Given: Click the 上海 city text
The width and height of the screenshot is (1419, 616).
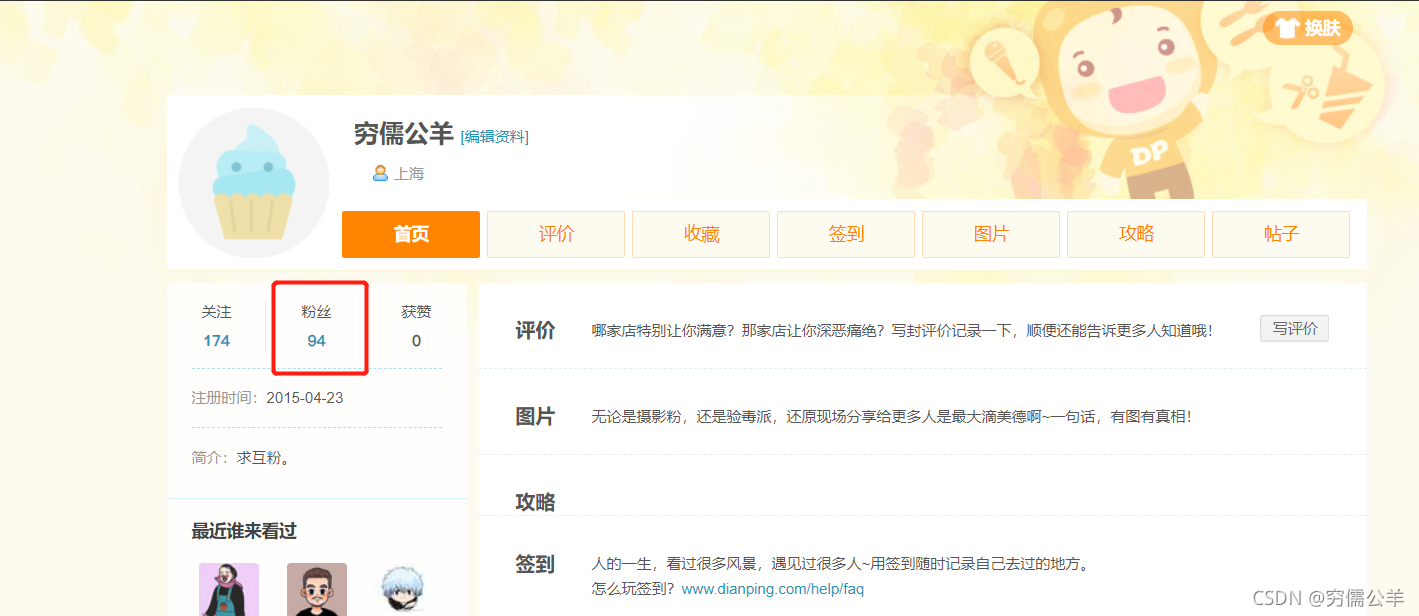Looking at the screenshot, I should click(409, 174).
